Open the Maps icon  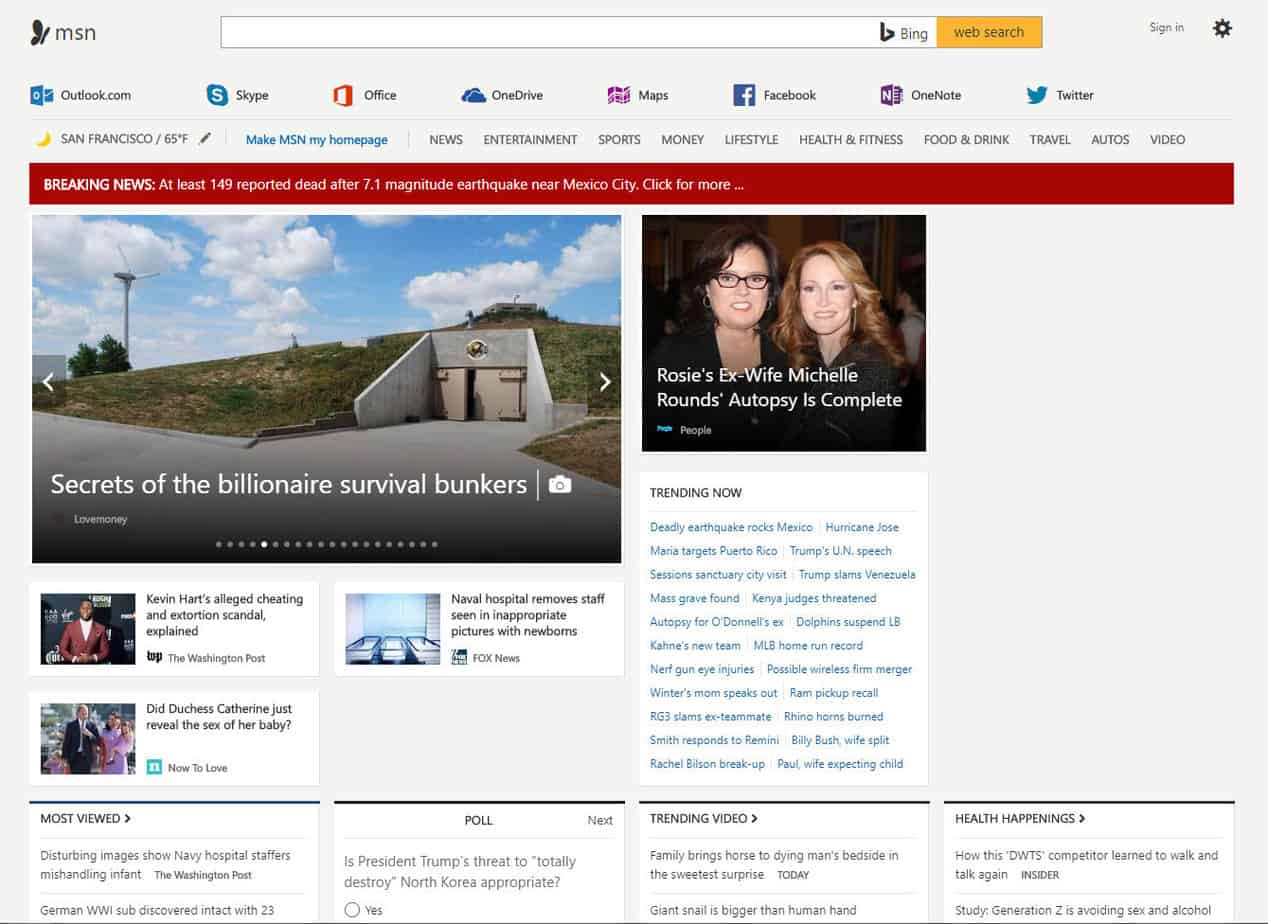click(x=619, y=96)
